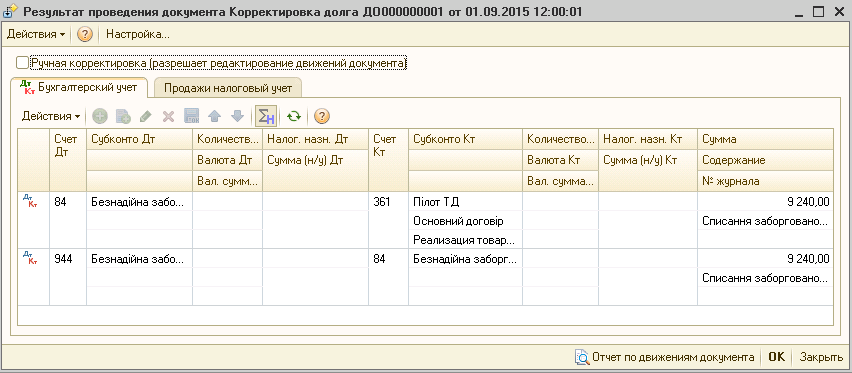Click the Налог. назн. Дт column header
The image size is (852, 373).
pyautogui.click(x=316, y=139)
